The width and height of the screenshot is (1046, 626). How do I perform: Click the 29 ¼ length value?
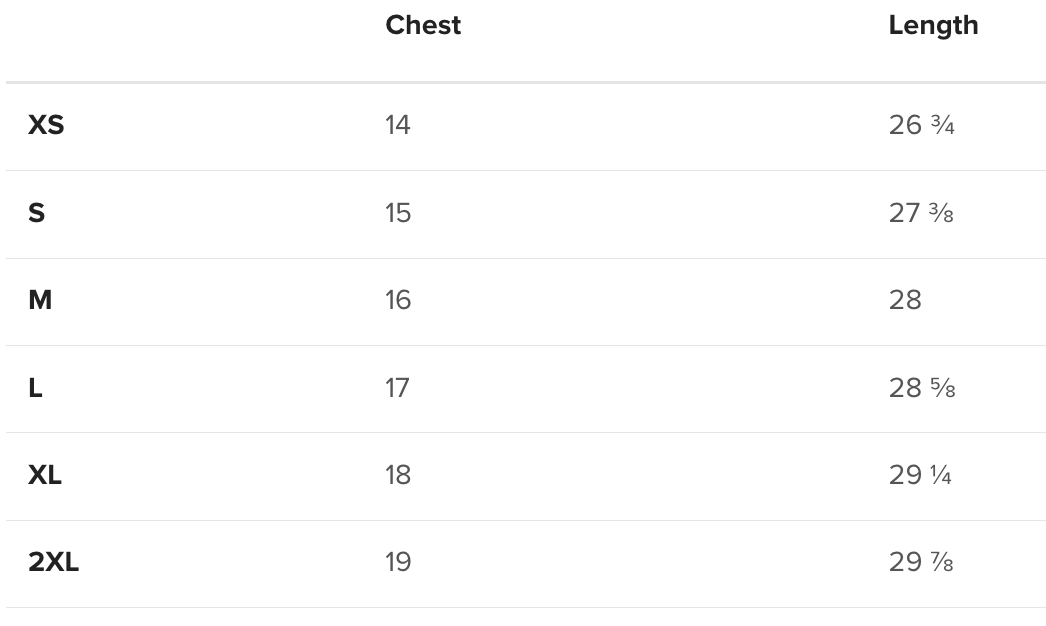click(x=920, y=475)
